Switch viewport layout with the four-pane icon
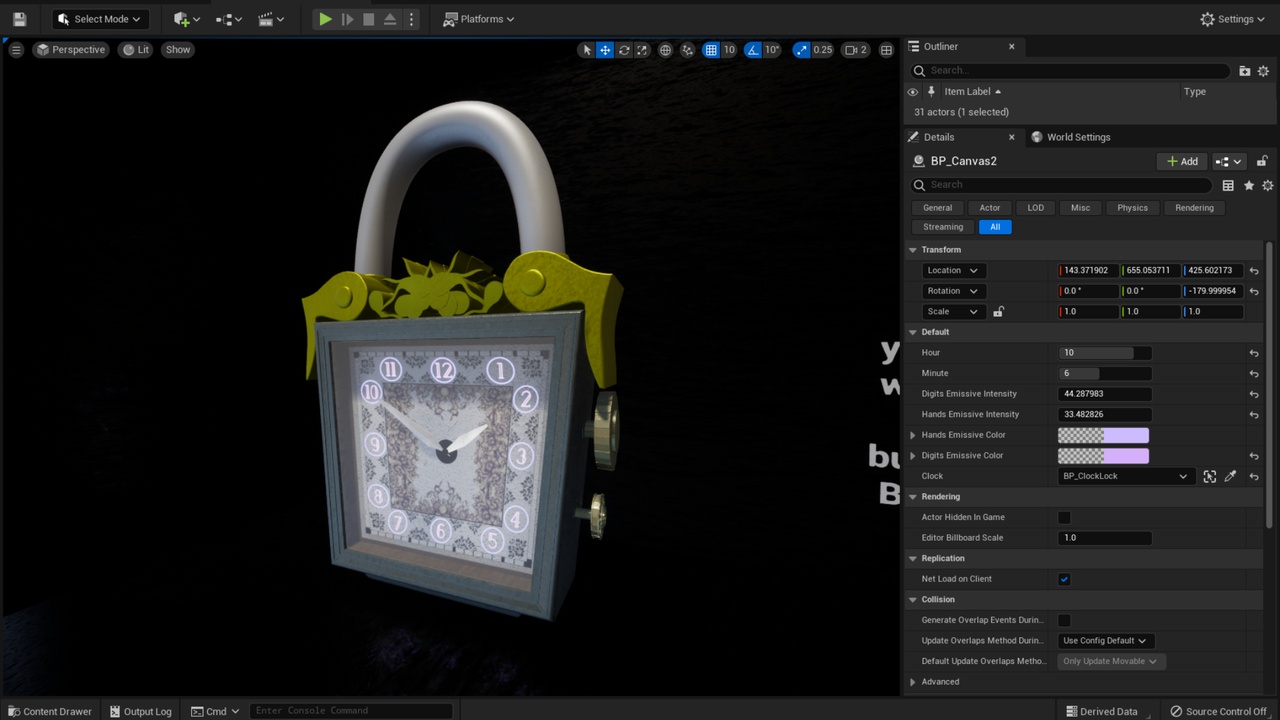1280x720 pixels. (x=886, y=50)
